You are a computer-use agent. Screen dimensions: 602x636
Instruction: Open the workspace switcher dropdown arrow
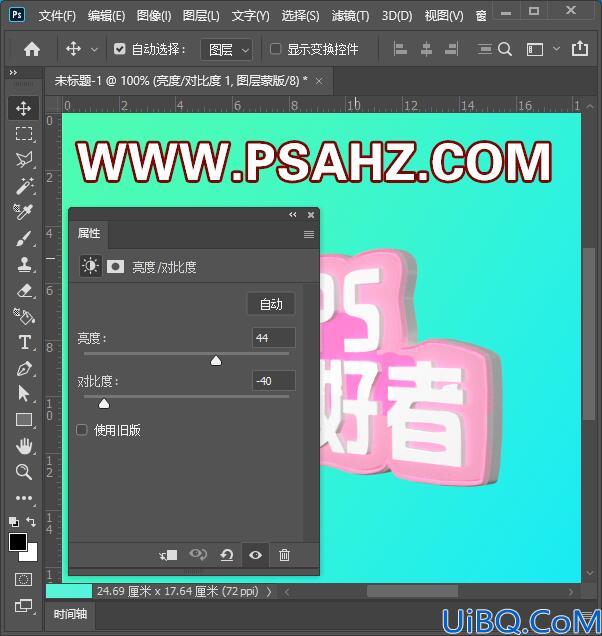tap(557, 49)
